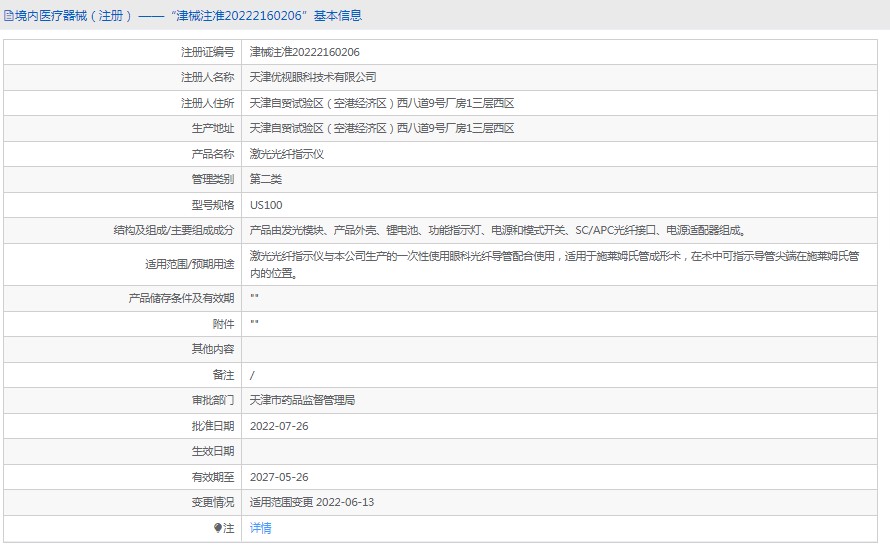The width and height of the screenshot is (890, 550).
Task: Click change record 适用范围变更 2022-06-13
Action: click(x=311, y=502)
